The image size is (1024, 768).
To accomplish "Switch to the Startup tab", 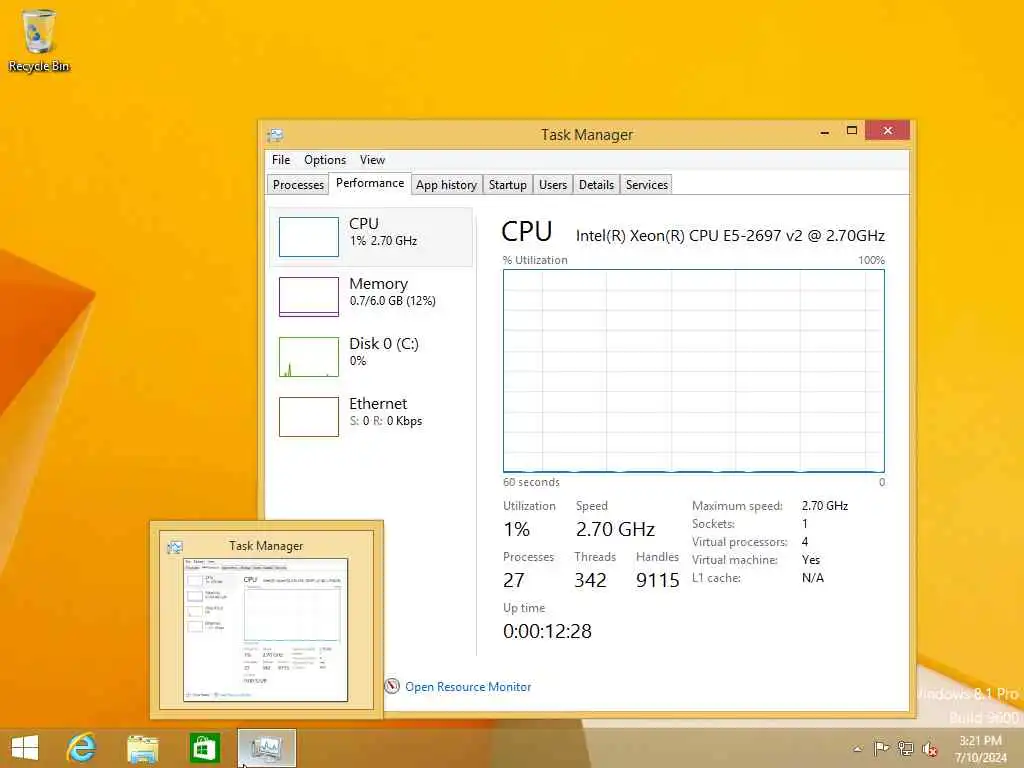I will tap(507, 185).
